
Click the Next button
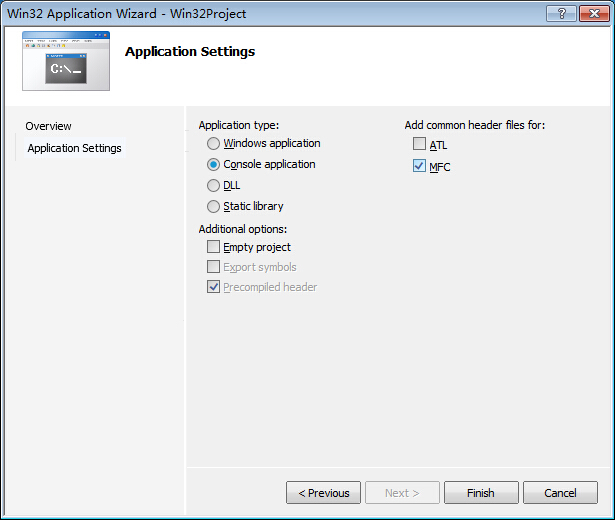click(402, 493)
